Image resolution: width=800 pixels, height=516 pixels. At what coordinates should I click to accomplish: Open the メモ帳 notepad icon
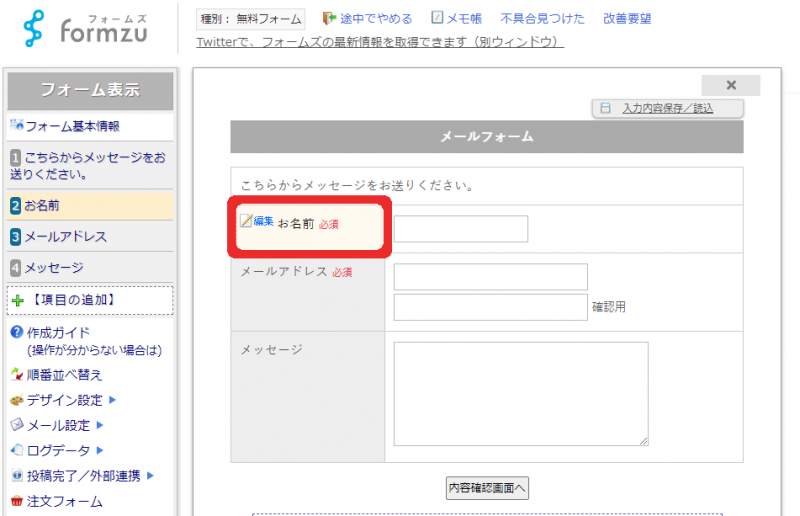[x=437, y=18]
